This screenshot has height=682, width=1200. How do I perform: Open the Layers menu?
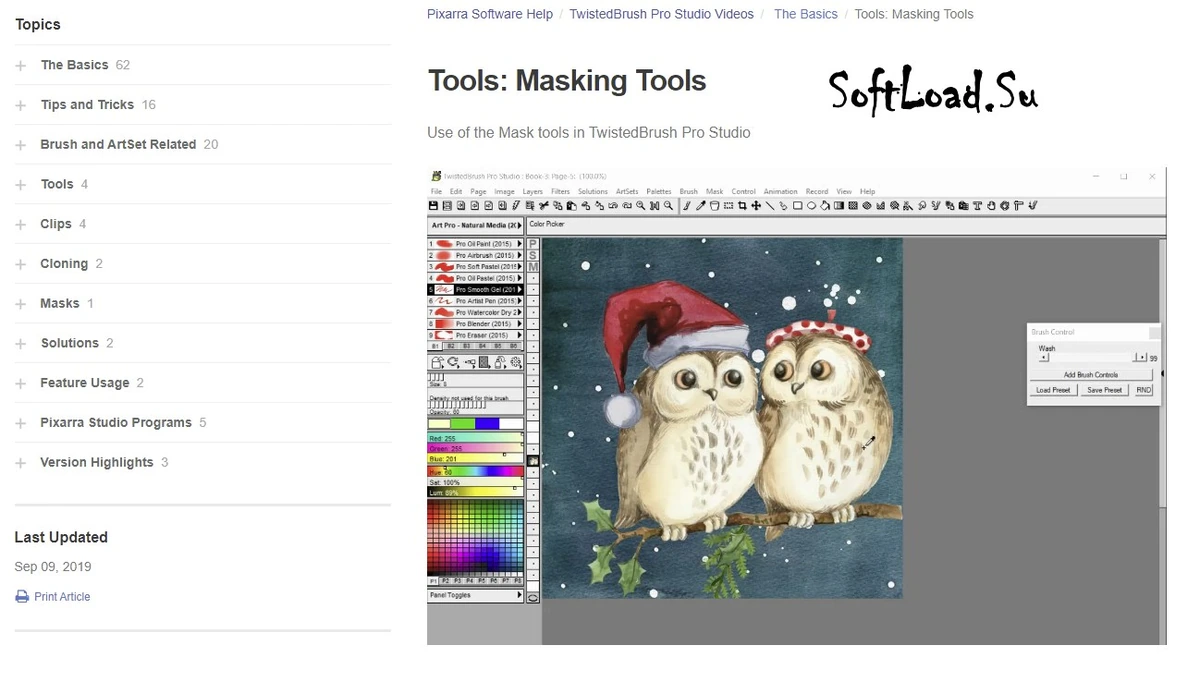tap(532, 191)
